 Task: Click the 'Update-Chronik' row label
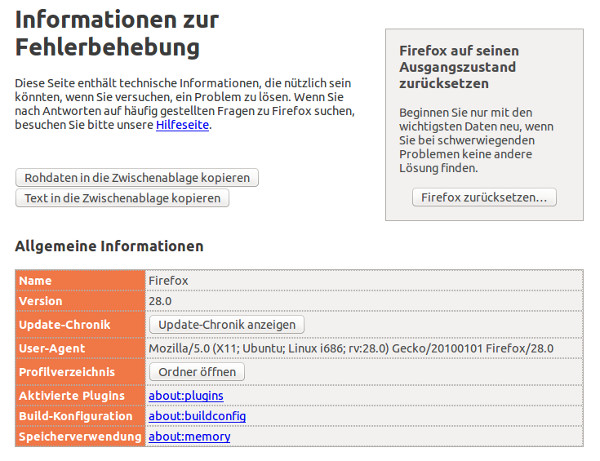(x=62, y=324)
